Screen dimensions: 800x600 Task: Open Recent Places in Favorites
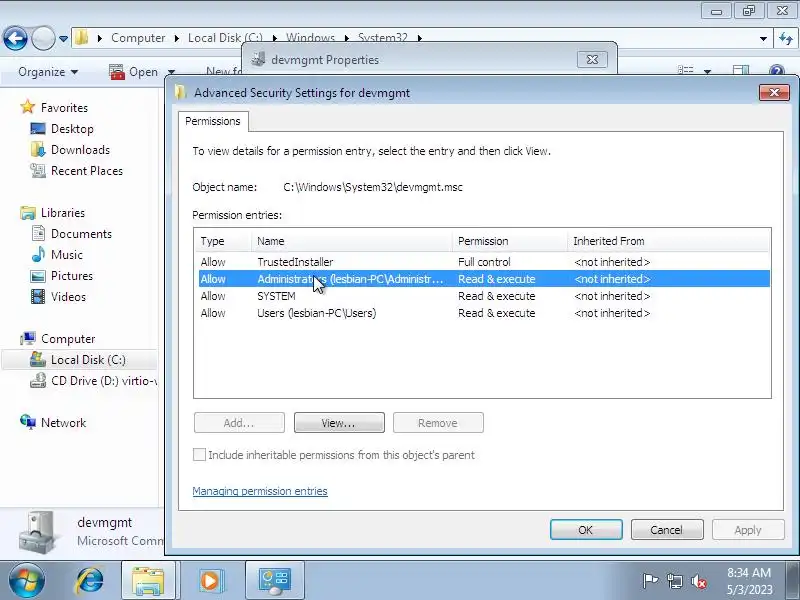pyautogui.click(x=87, y=170)
